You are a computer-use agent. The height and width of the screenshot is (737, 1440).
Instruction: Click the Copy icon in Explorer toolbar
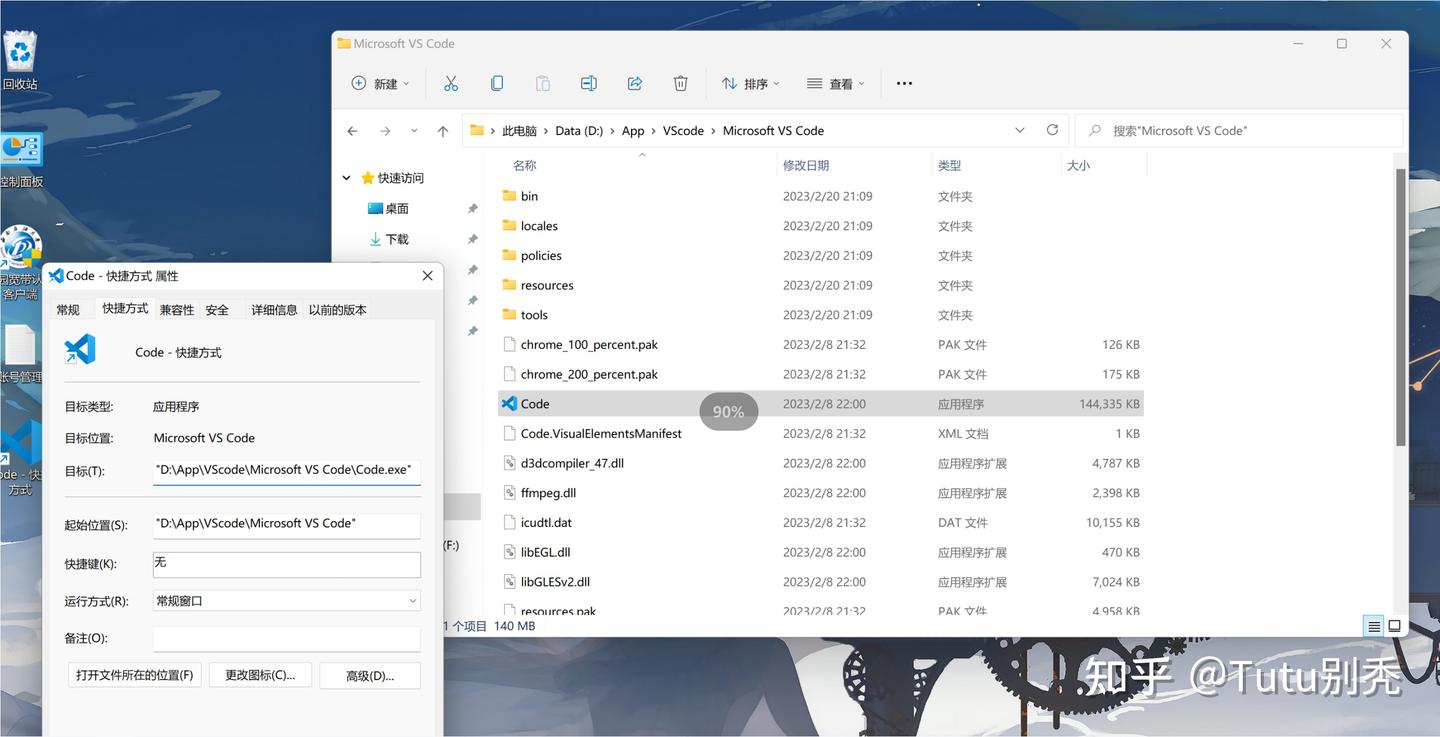[x=497, y=83]
